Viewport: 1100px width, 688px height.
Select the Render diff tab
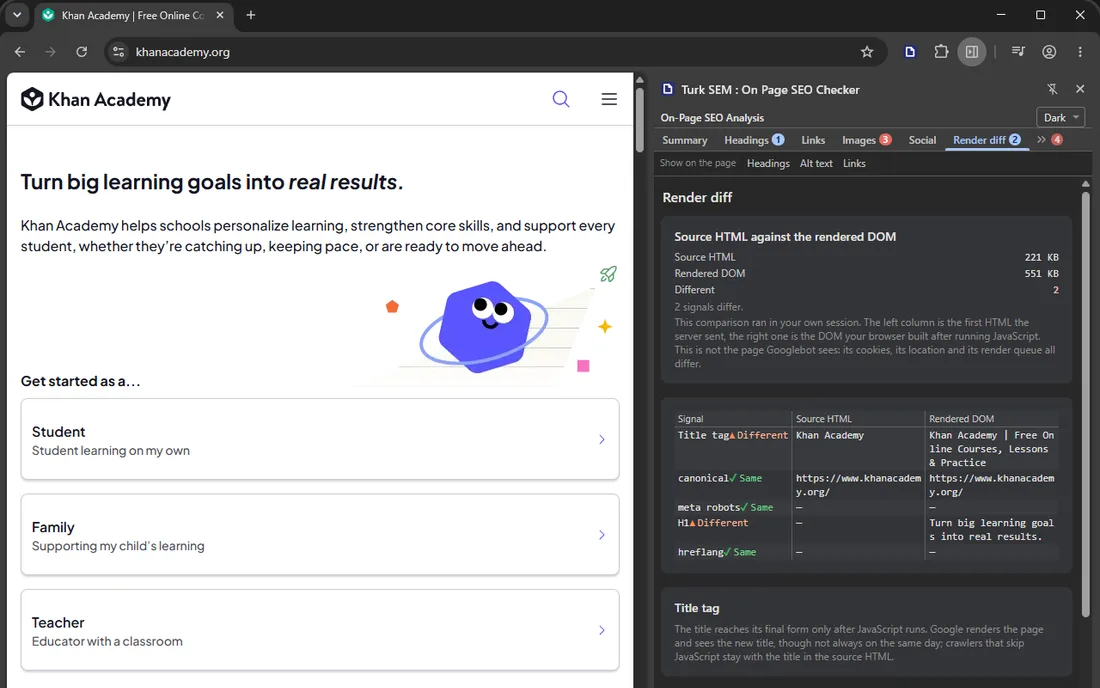point(986,140)
